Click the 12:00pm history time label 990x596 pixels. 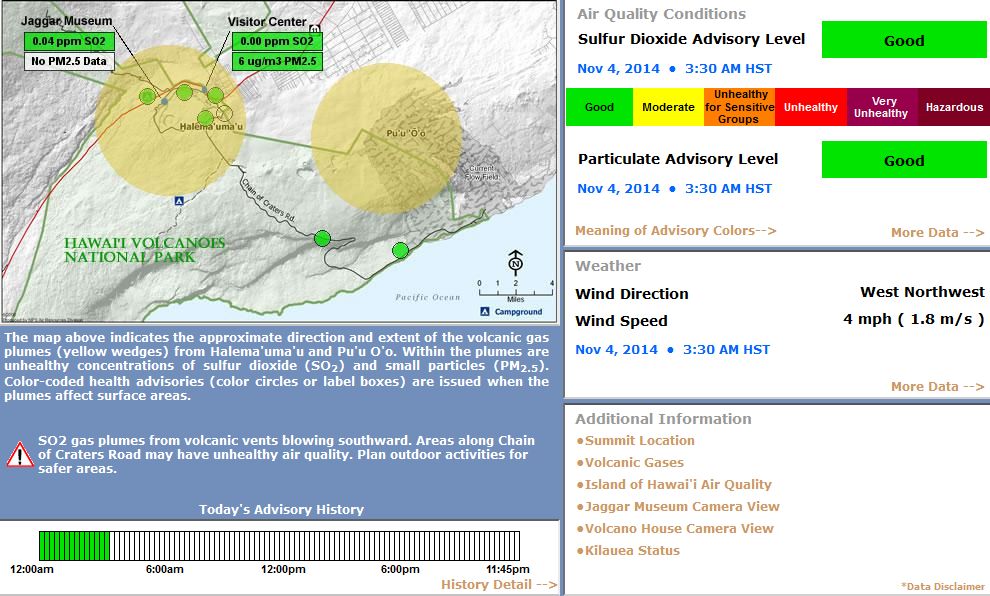pos(283,569)
